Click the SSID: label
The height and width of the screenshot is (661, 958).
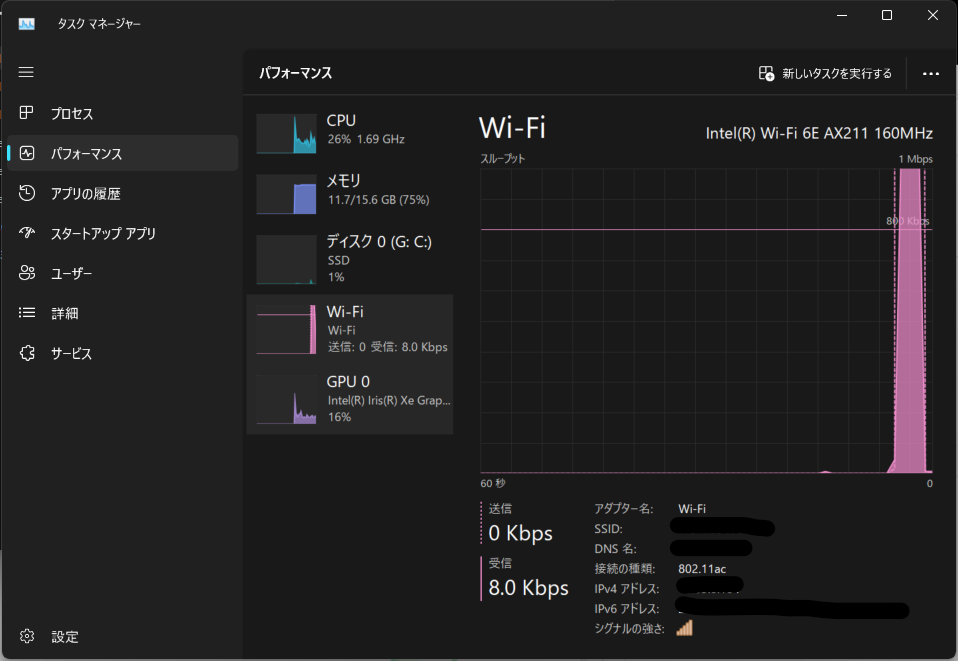coord(608,529)
